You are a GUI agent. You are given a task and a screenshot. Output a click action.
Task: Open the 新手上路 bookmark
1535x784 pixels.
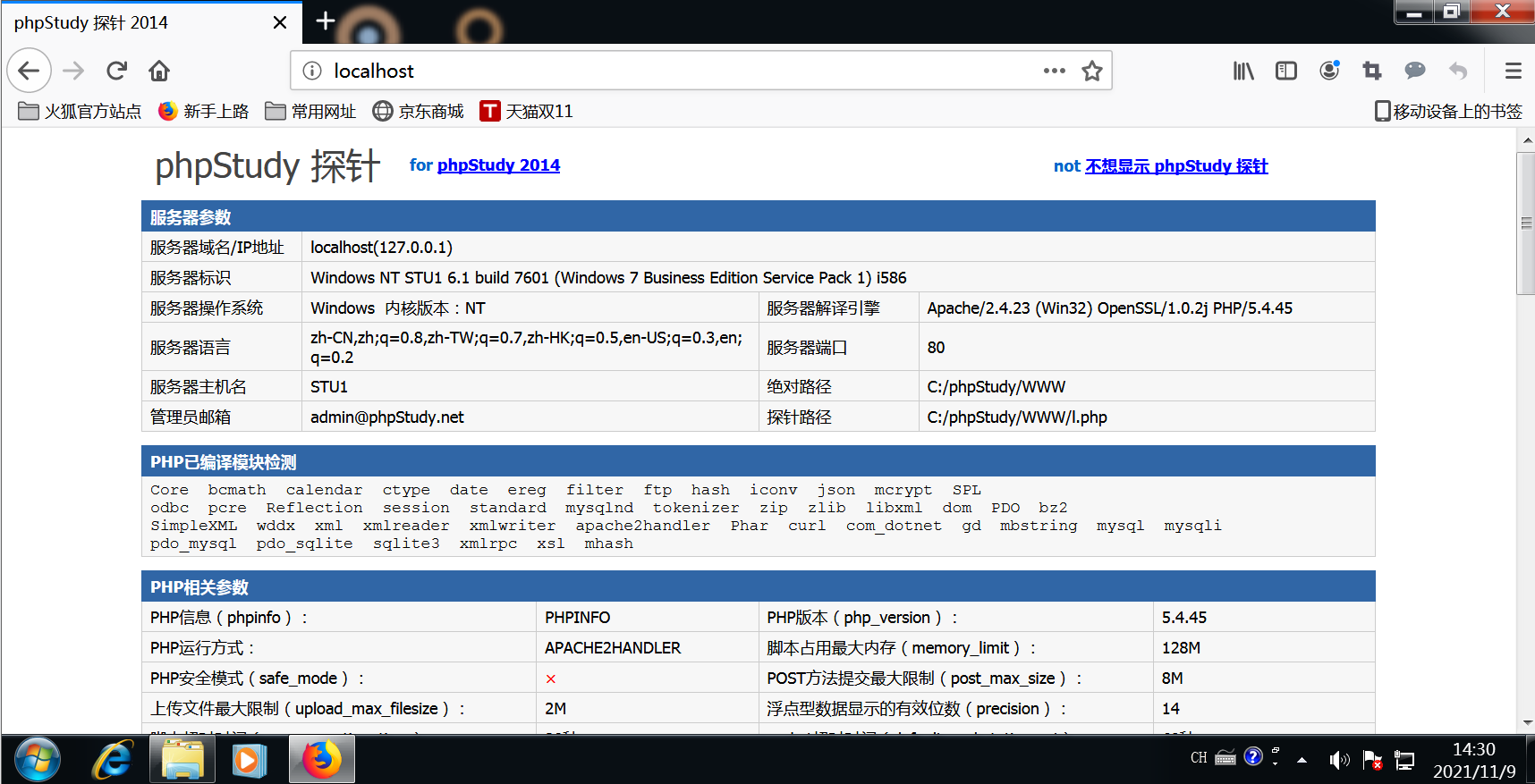(203, 111)
